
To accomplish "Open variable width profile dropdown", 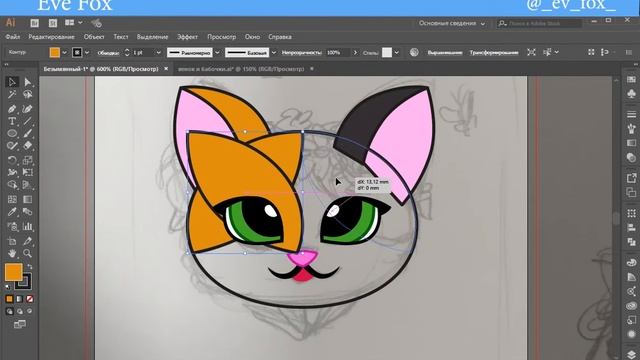I will pyautogui.click(x=217, y=53).
